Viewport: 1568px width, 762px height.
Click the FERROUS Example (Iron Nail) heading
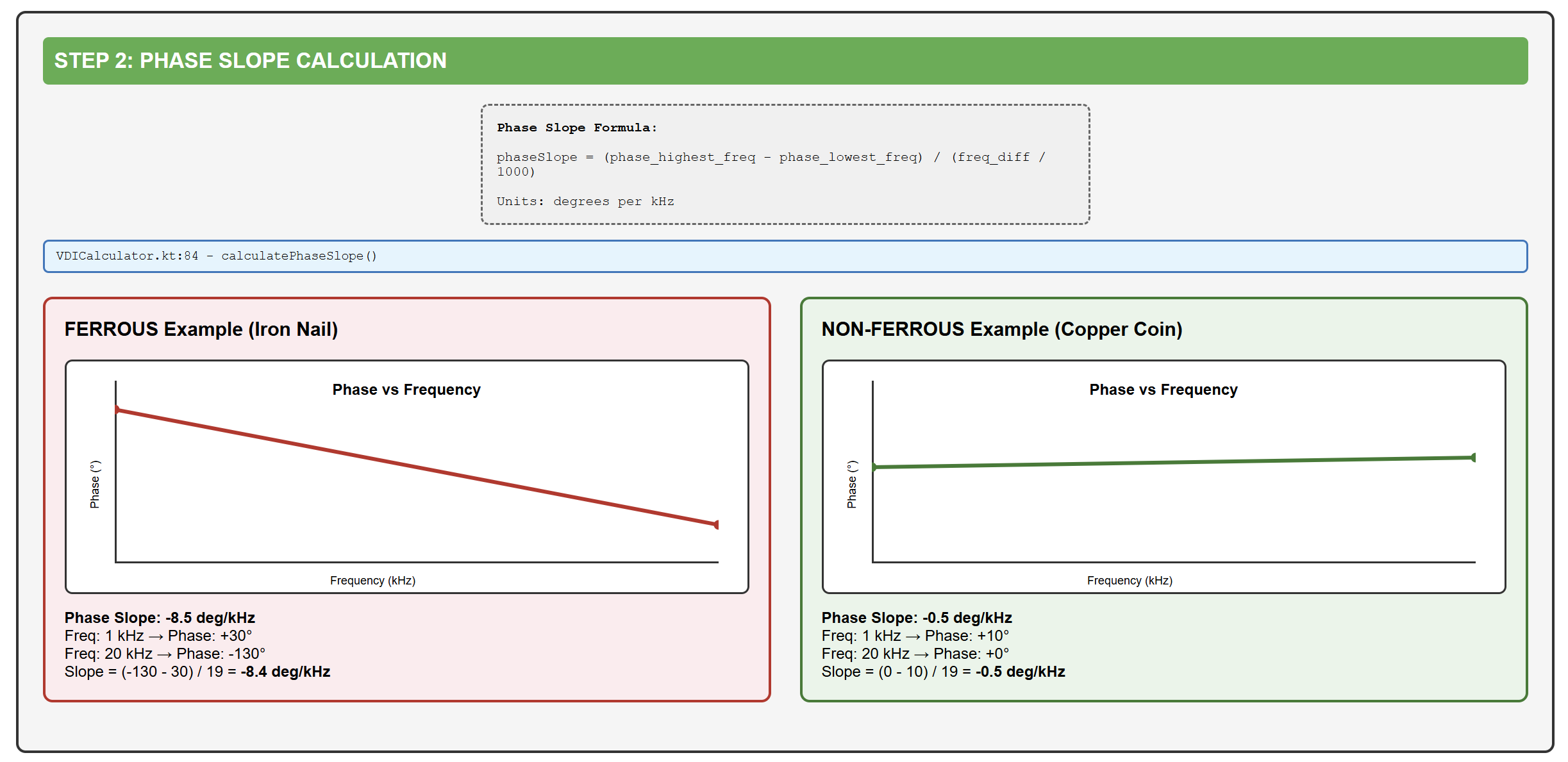[201, 329]
